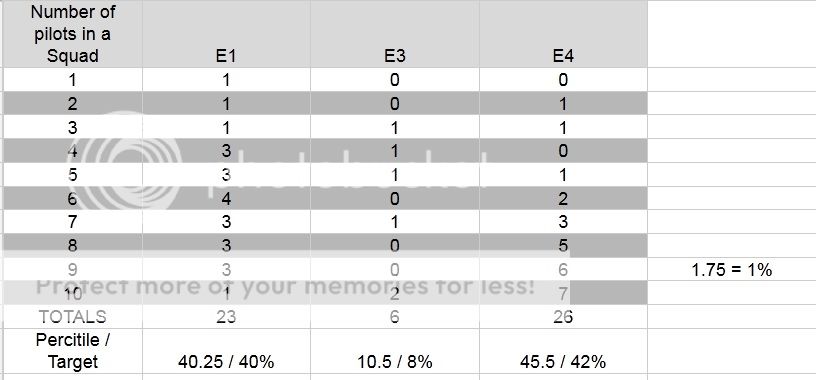
Task: Click the '10.5 / 8%' cell
Action: point(394,351)
